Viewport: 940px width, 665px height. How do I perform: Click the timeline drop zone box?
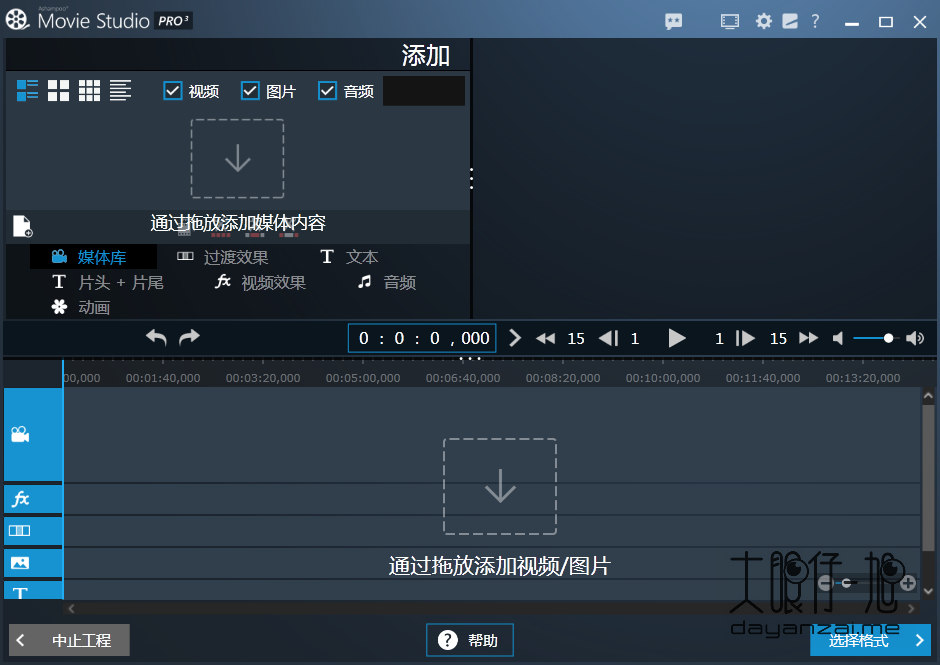click(500, 486)
